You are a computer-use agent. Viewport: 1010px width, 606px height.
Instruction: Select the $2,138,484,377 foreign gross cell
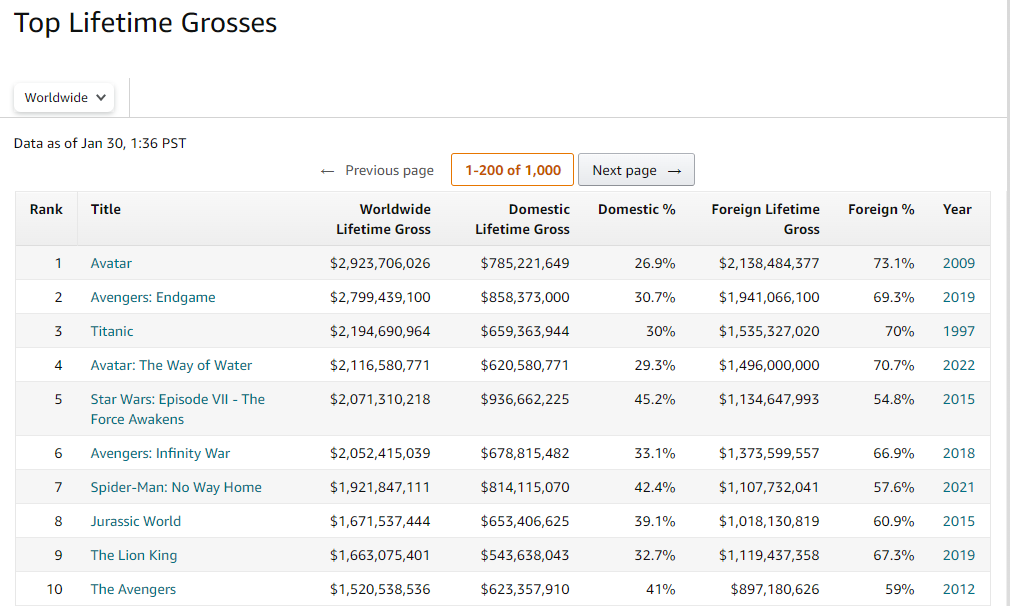tap(769, 263)
